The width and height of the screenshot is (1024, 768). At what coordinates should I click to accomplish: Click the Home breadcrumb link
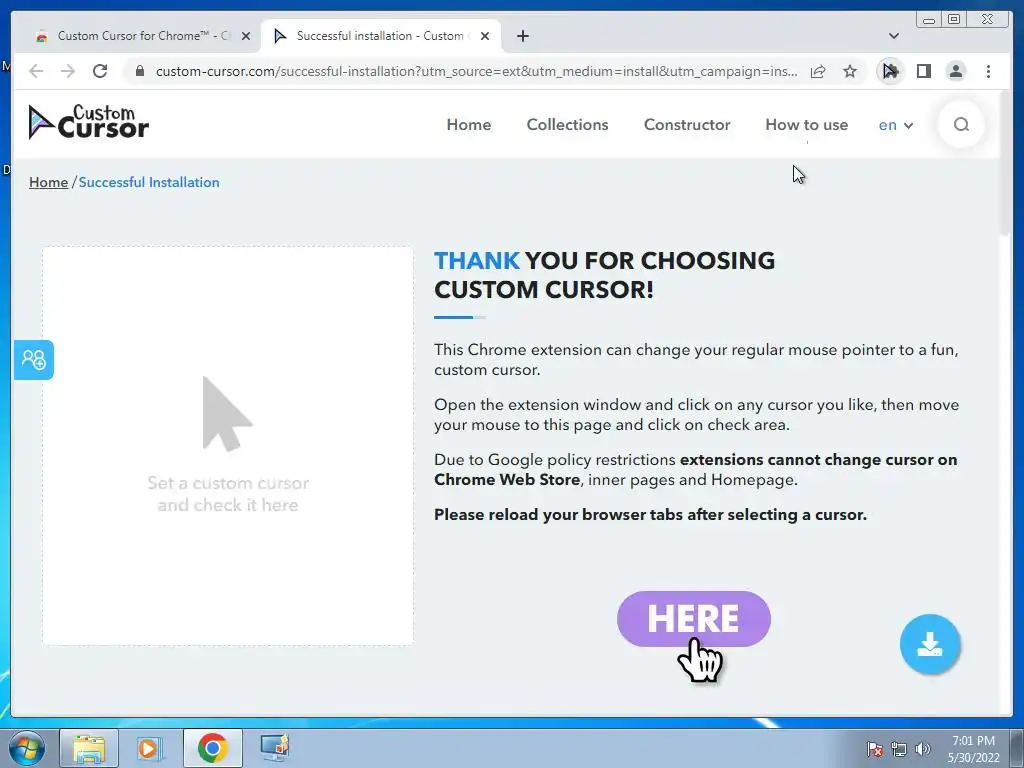tap(48, 182)
